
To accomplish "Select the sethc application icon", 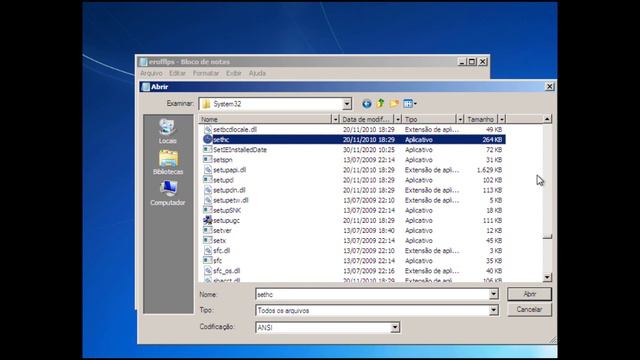I will point(207,139).
